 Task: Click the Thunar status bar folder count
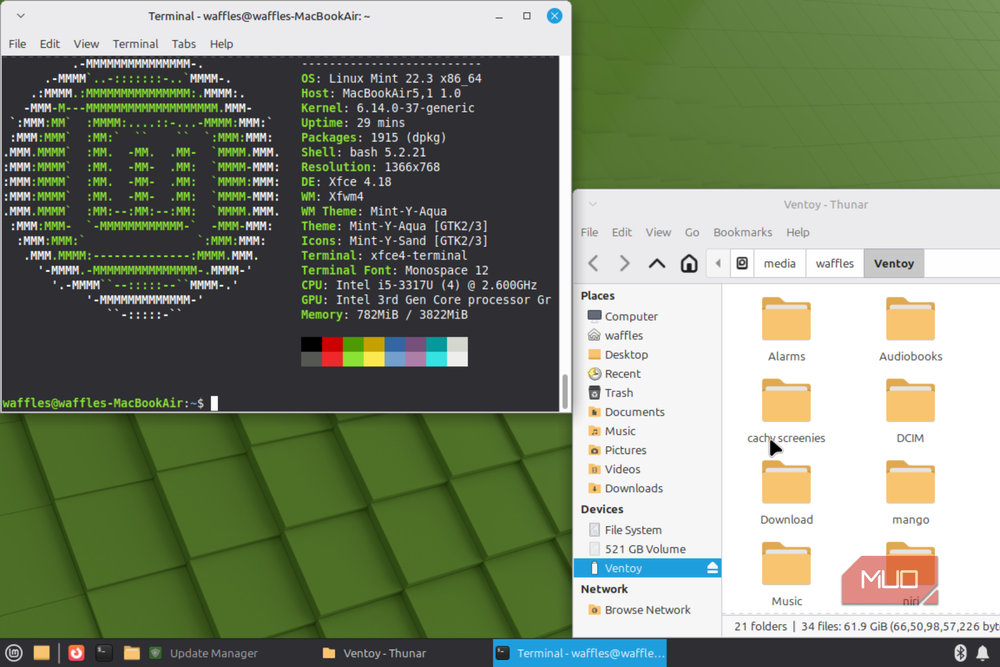pos(760,626)
